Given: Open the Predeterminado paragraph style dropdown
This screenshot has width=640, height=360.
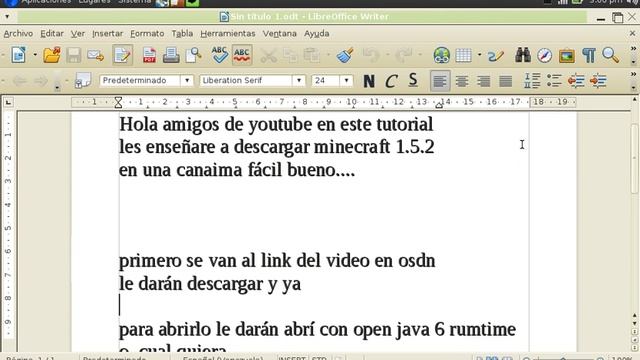Looking at the screenshot, I should click(187, 80).
